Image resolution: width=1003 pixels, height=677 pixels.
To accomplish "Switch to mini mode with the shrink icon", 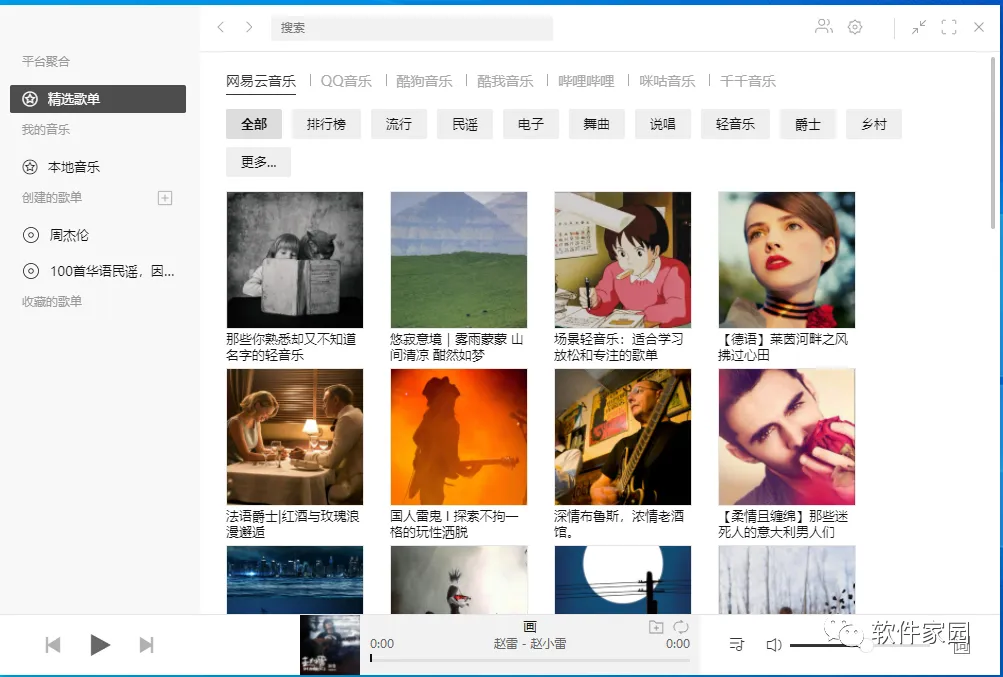I will (x=919, y=27).
